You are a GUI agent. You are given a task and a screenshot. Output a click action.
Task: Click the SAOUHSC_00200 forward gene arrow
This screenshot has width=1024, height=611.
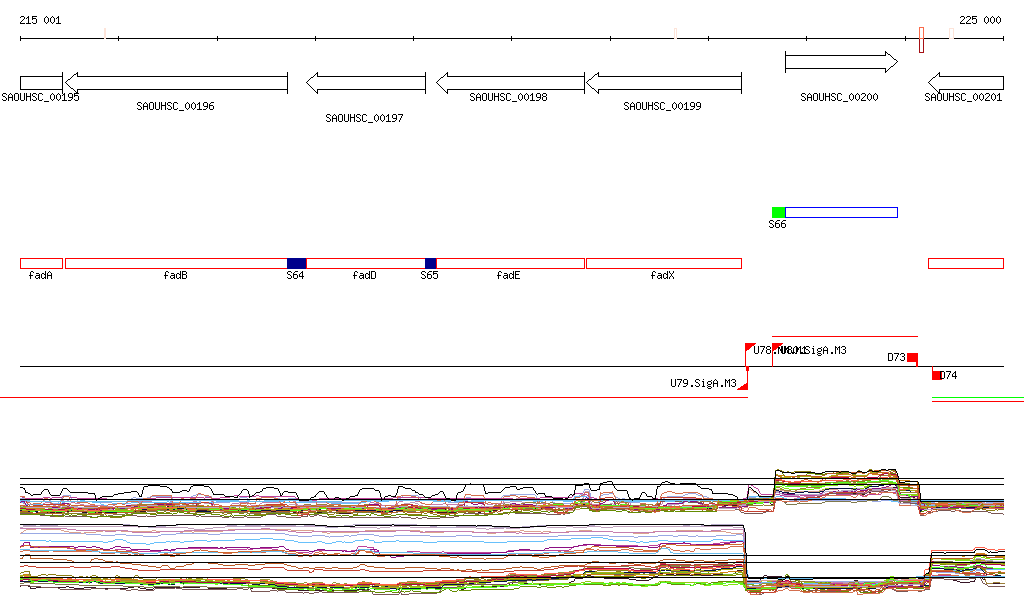tap(841, 62)
